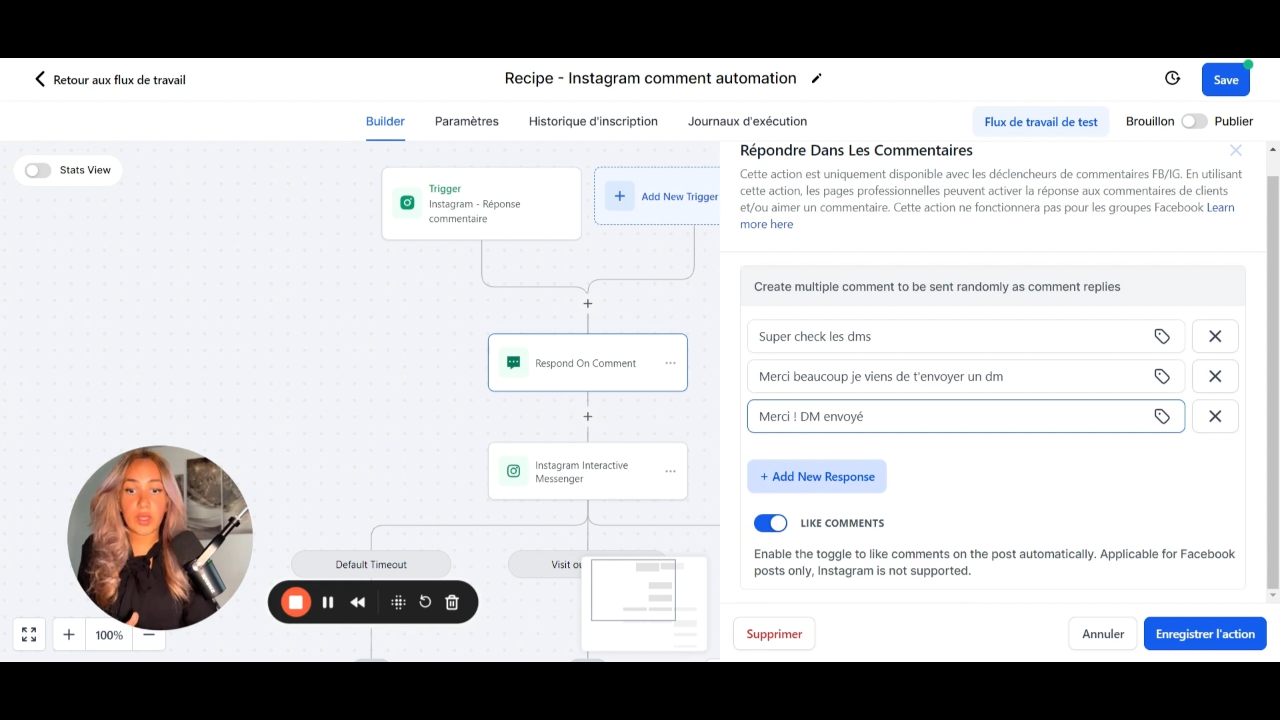The image size is (1280, 720).
Task: Insert tag in 'Merci ! DM envoyé' row
Action: 1162,416
